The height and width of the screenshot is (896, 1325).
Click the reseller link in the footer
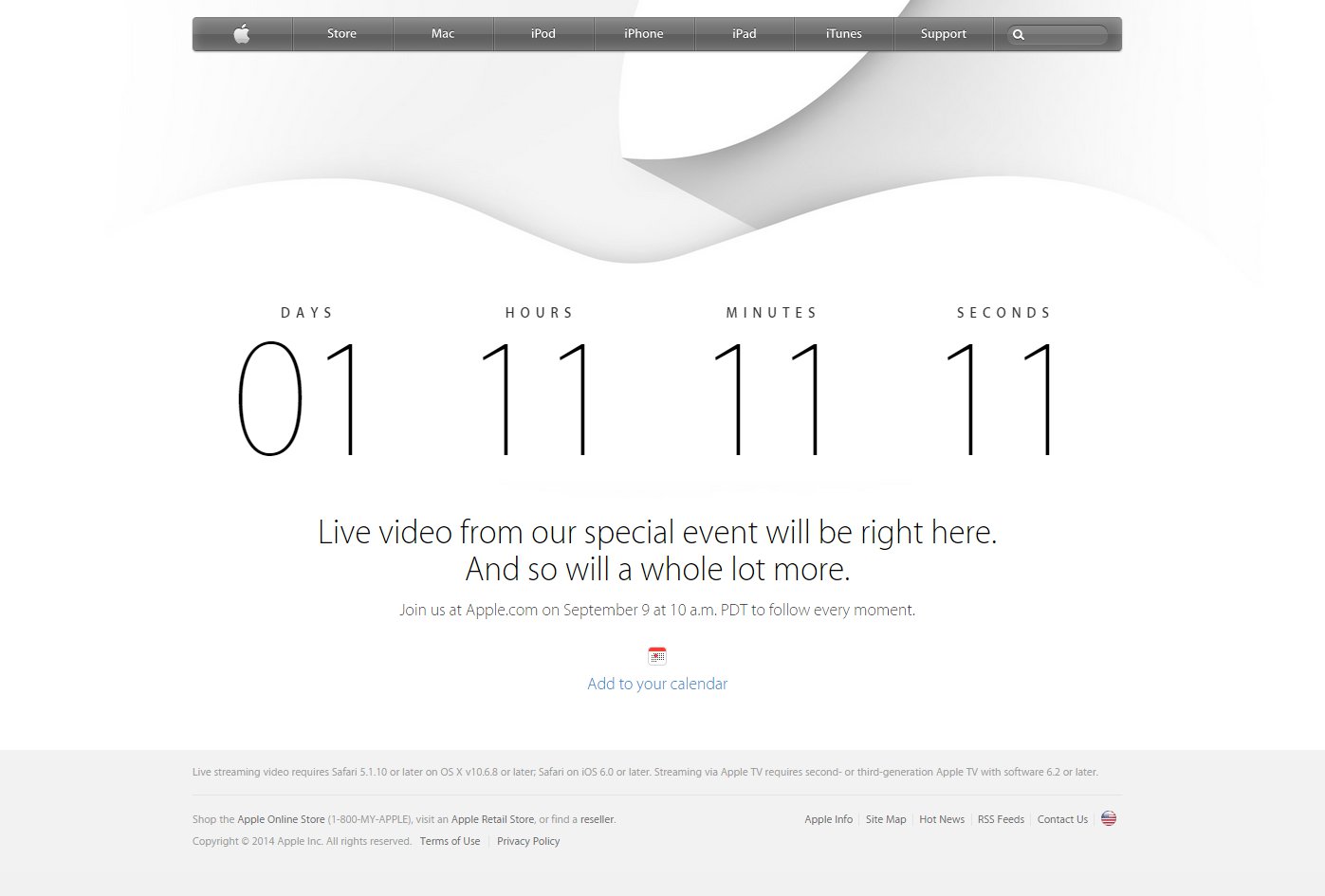pyautogui.click(x=597, y=819)
